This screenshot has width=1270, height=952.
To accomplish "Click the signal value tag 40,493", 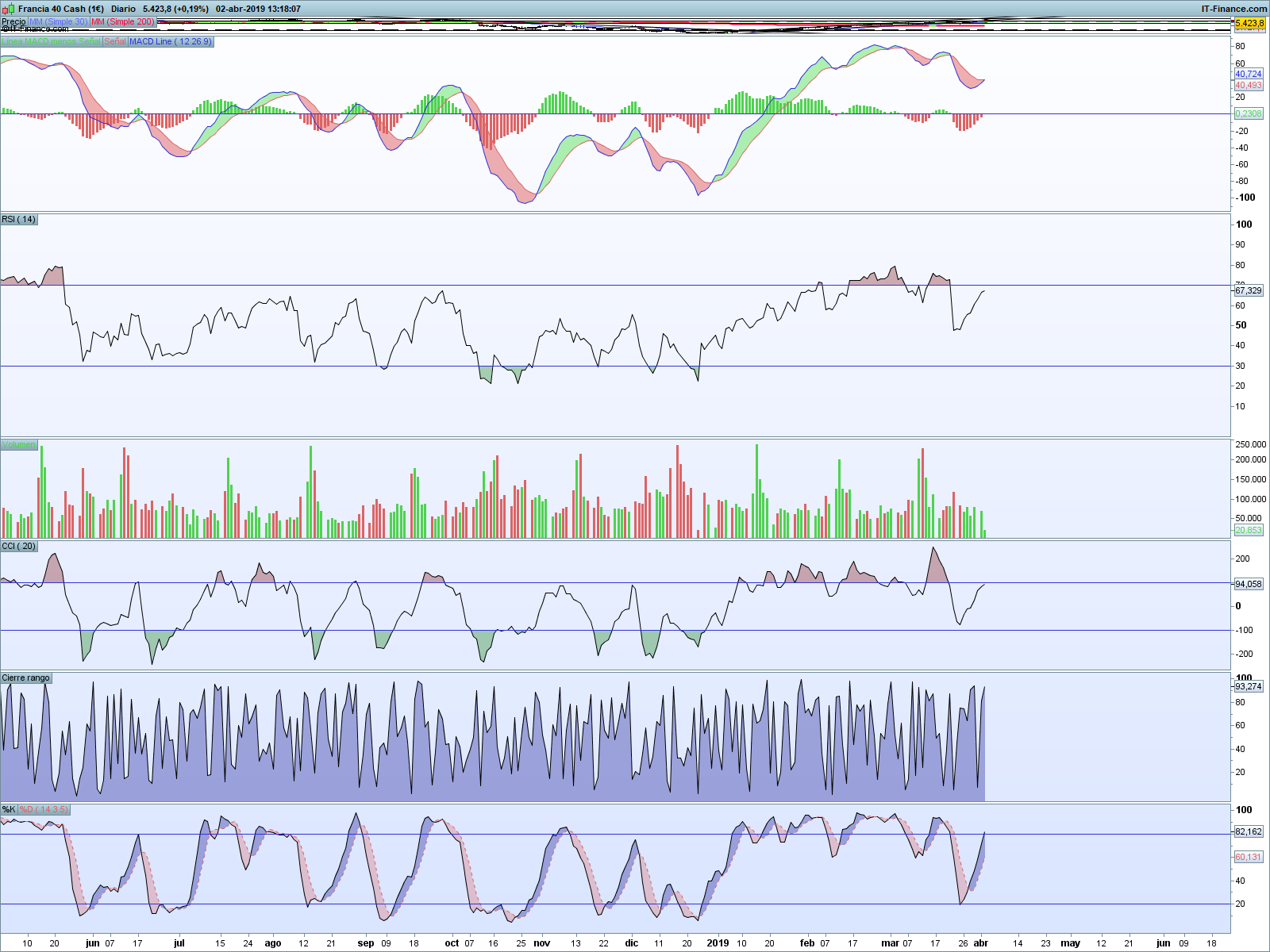I will coord(1249,85).
